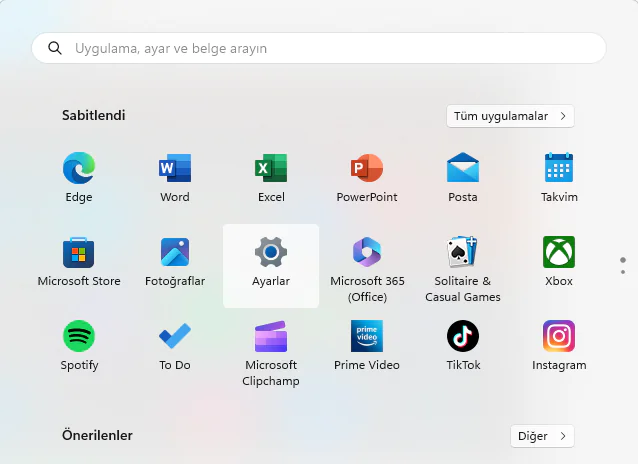Open the Takvim calendar app

(x=559, y=169)
